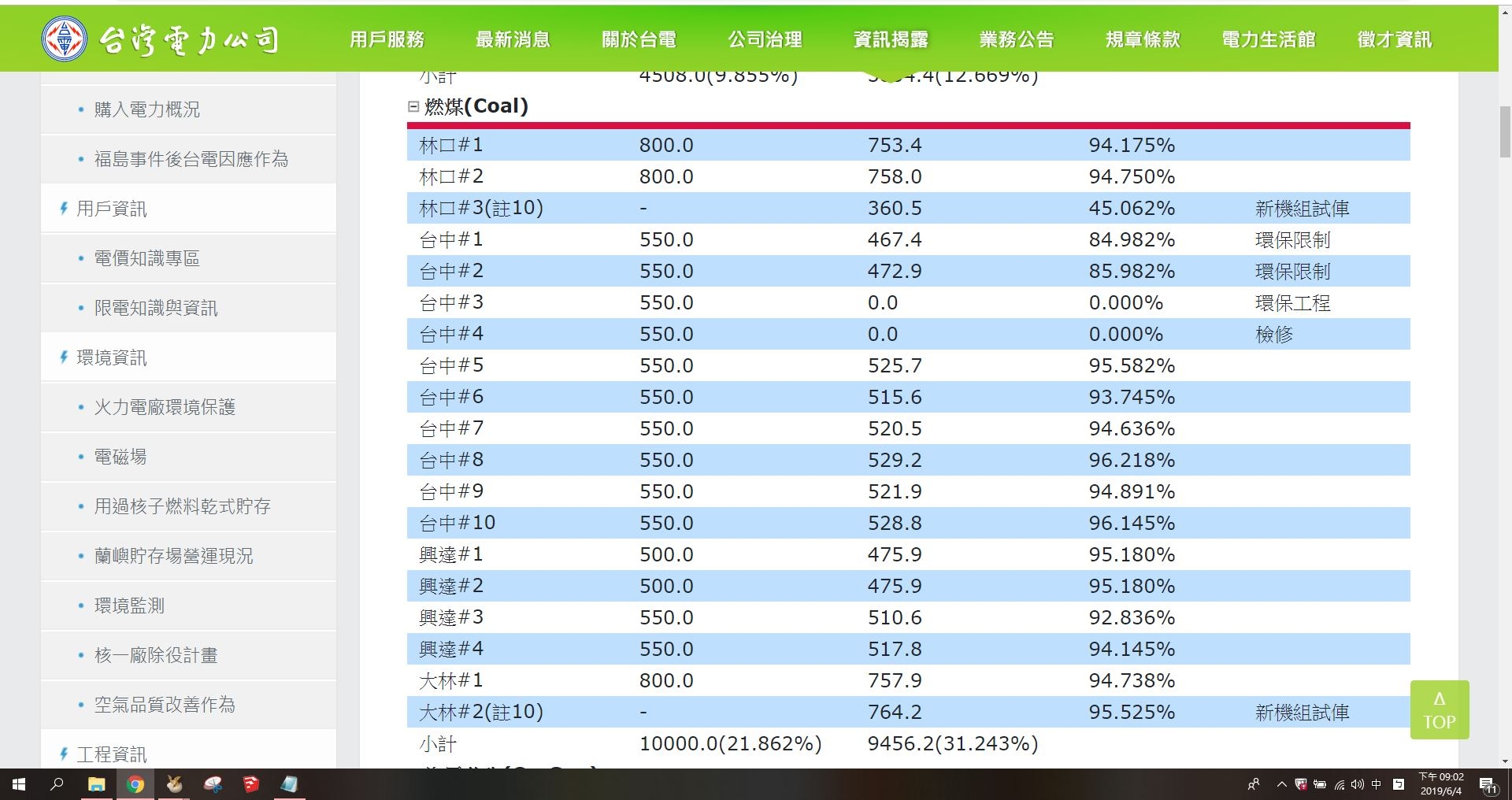Click the page vertical scrollbar thumb
Screen dimensions: 1512x800
click(x=1505, y=132)
